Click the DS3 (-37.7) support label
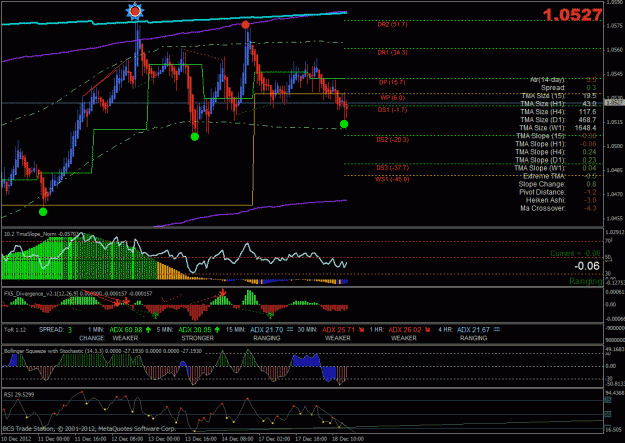The width and height of the screenshot is (625, 443). [x=392, y=168]
